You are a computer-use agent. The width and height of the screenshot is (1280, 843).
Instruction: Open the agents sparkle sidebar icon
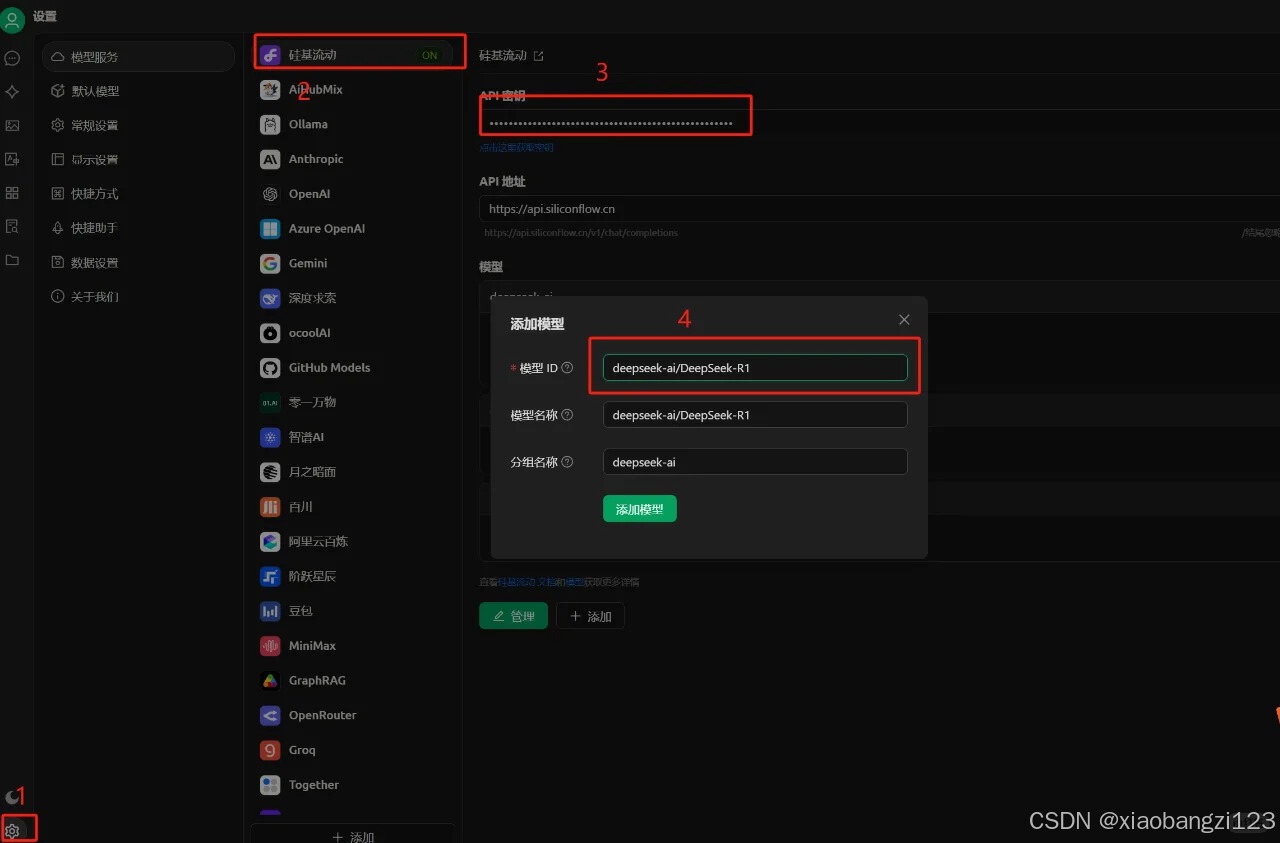[12, 92]
